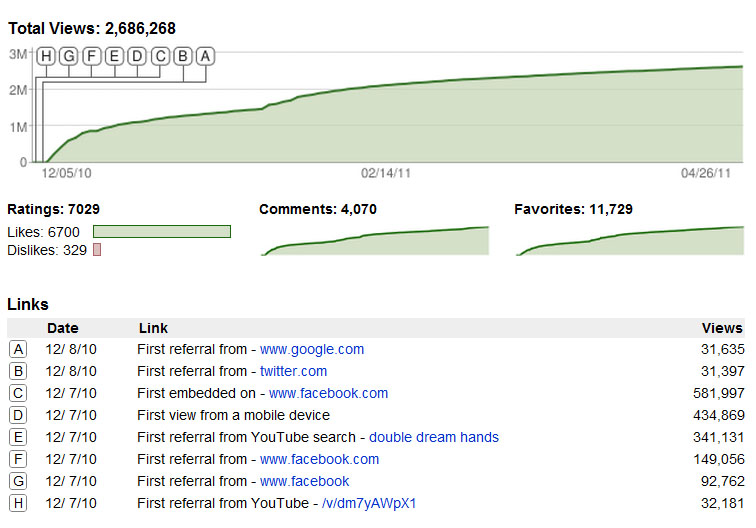756x528 pixels.
Task: Select chart marker H on the graph
Action: click(46, 56)
